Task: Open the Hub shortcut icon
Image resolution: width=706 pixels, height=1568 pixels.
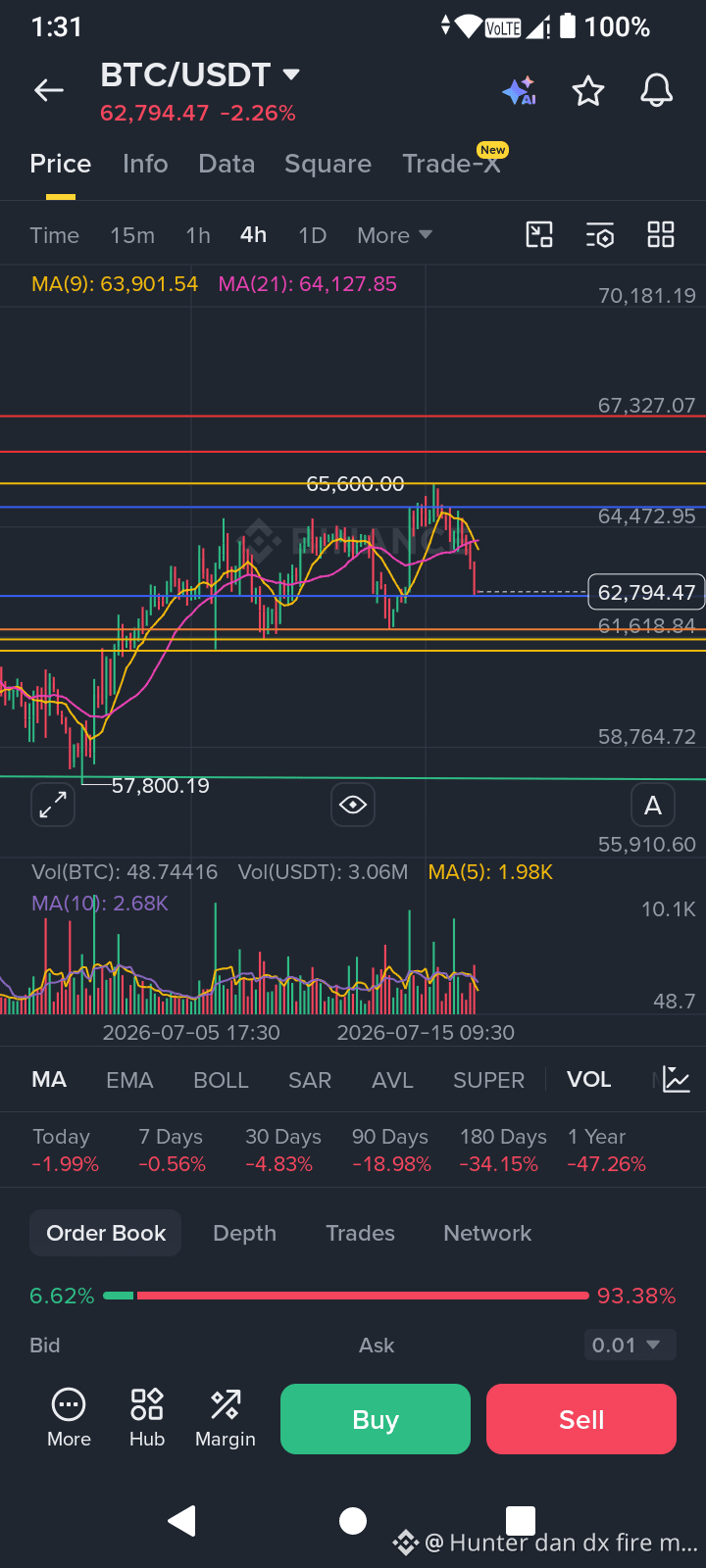Action: coord(147,1418)
